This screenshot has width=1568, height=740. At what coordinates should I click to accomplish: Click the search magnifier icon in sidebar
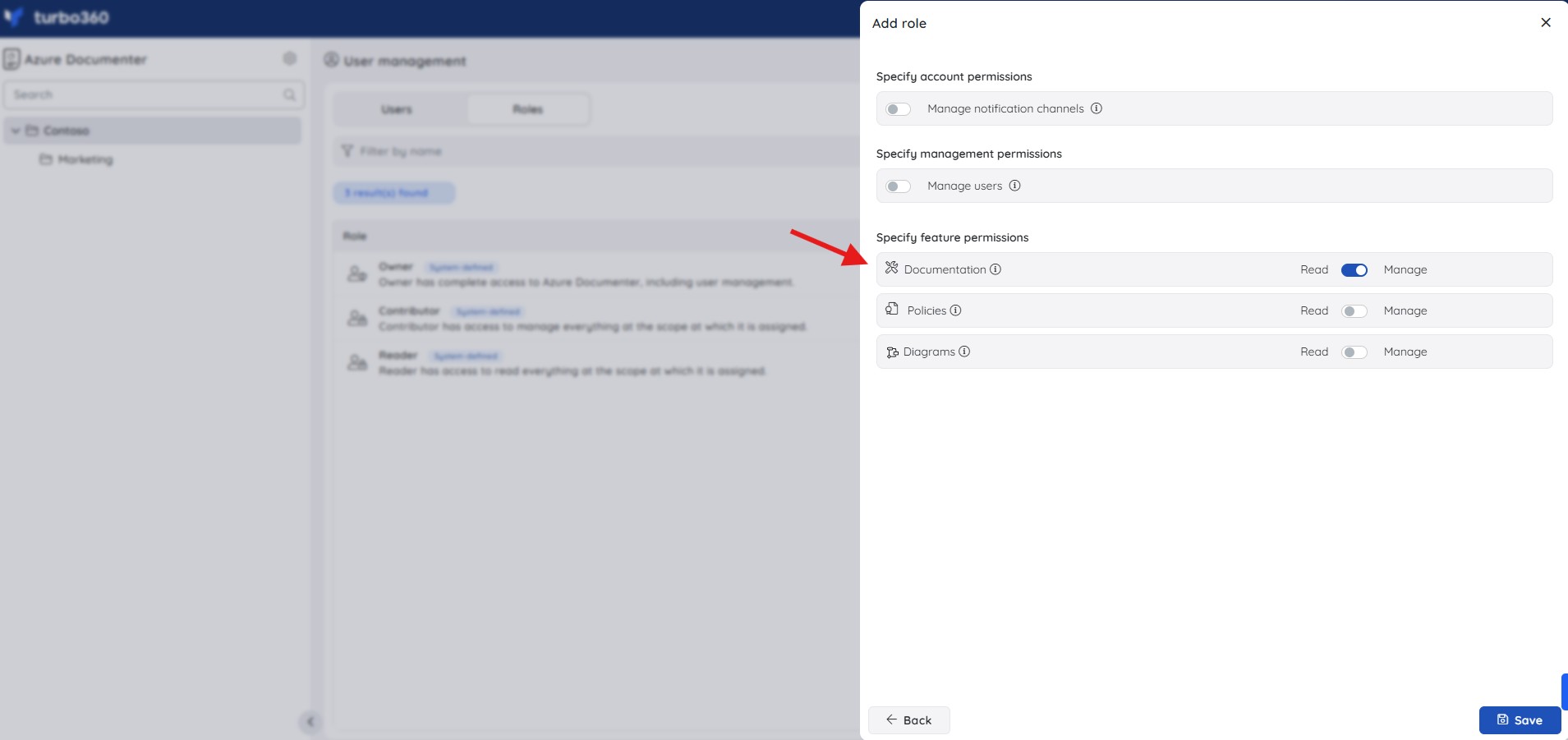[x=289, y=94]
